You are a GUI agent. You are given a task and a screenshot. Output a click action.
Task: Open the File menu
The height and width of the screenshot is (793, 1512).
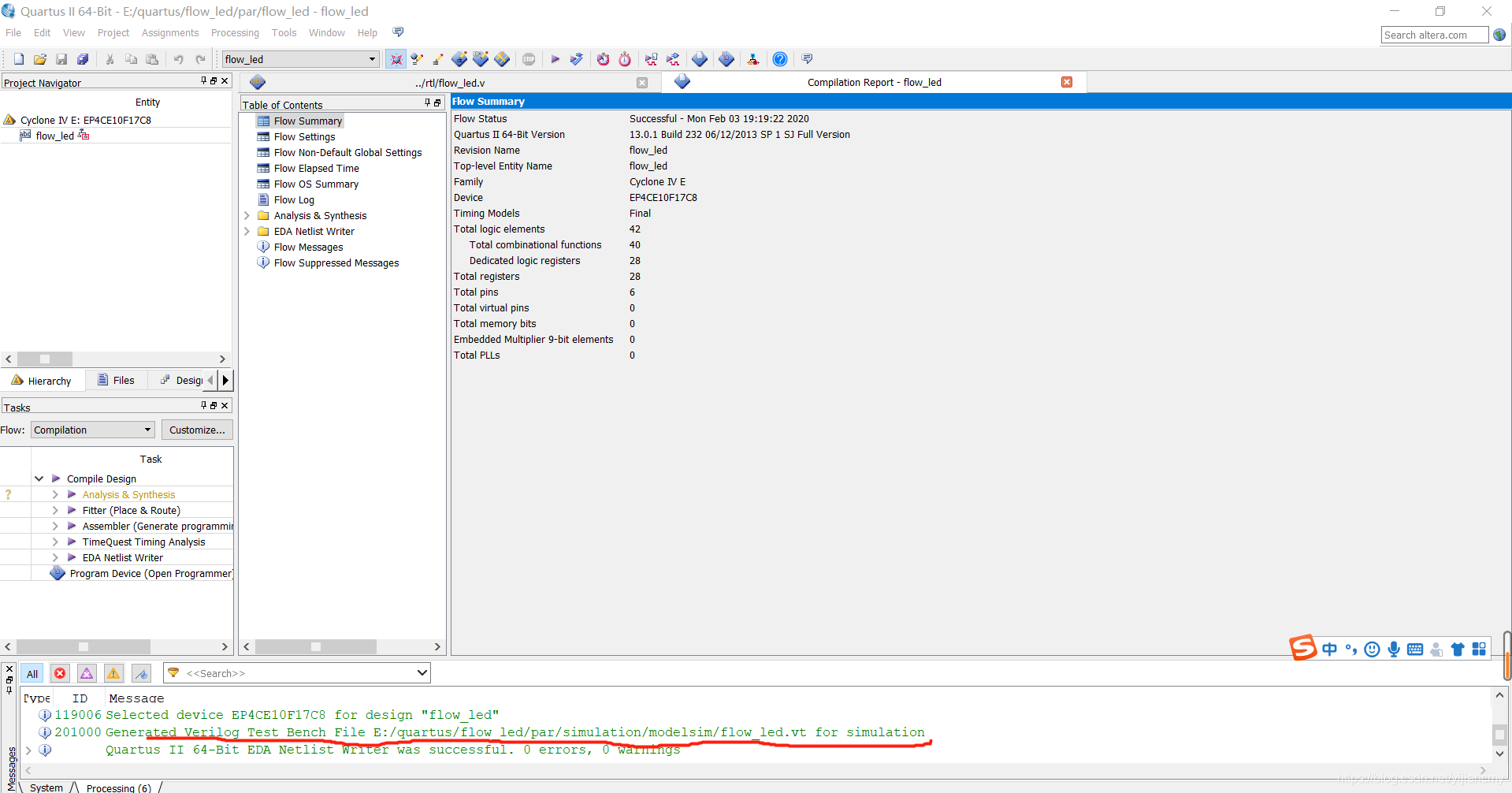[13, 32]
